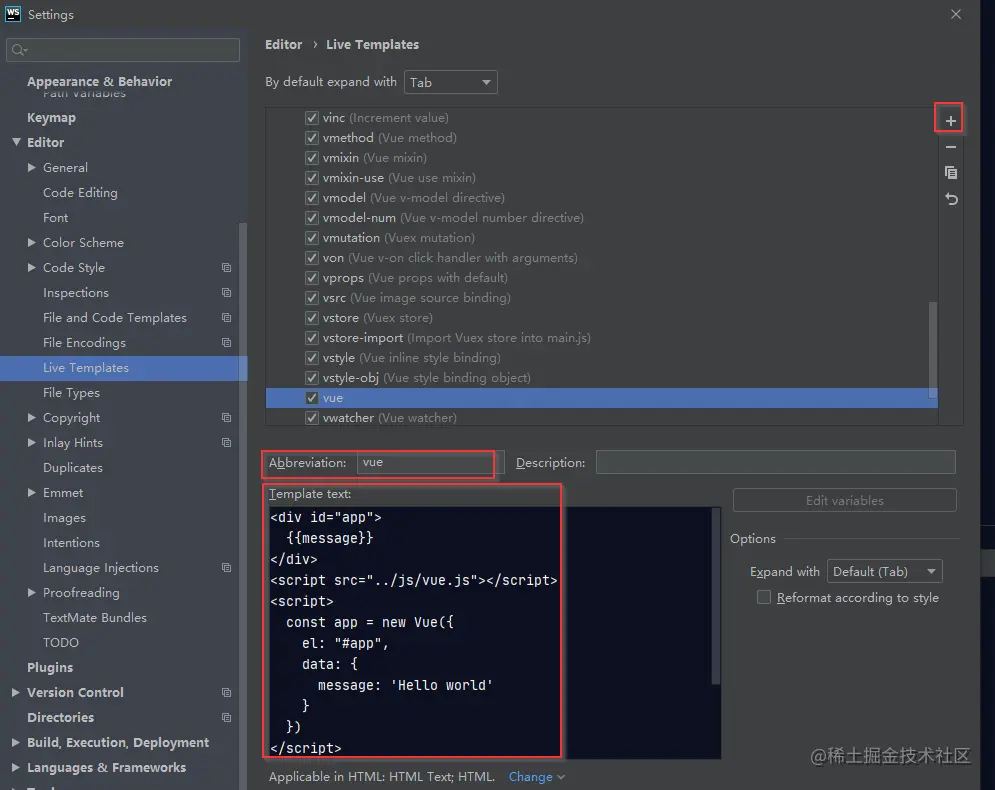
Task: Click the project-level icon beside Code Style
Action: [x=227, y=268]
